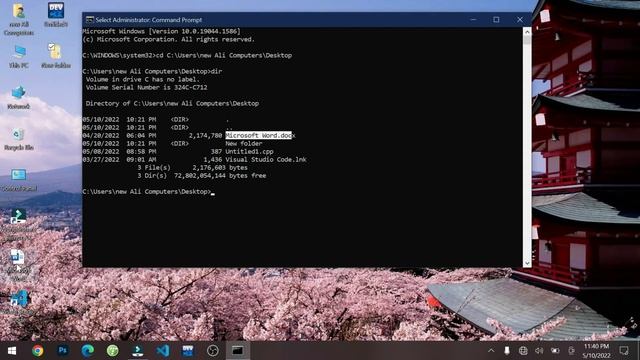Viewport: 640px width, 360px height.
Task: Minimize the Command Prompt window
Action: (x=473, y=20)
